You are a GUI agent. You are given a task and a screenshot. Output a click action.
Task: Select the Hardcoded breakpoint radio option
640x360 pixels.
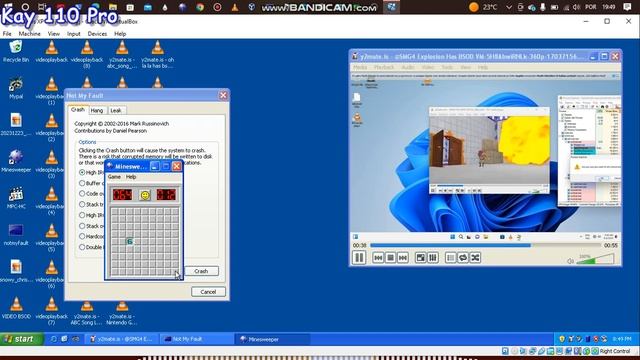82,236
